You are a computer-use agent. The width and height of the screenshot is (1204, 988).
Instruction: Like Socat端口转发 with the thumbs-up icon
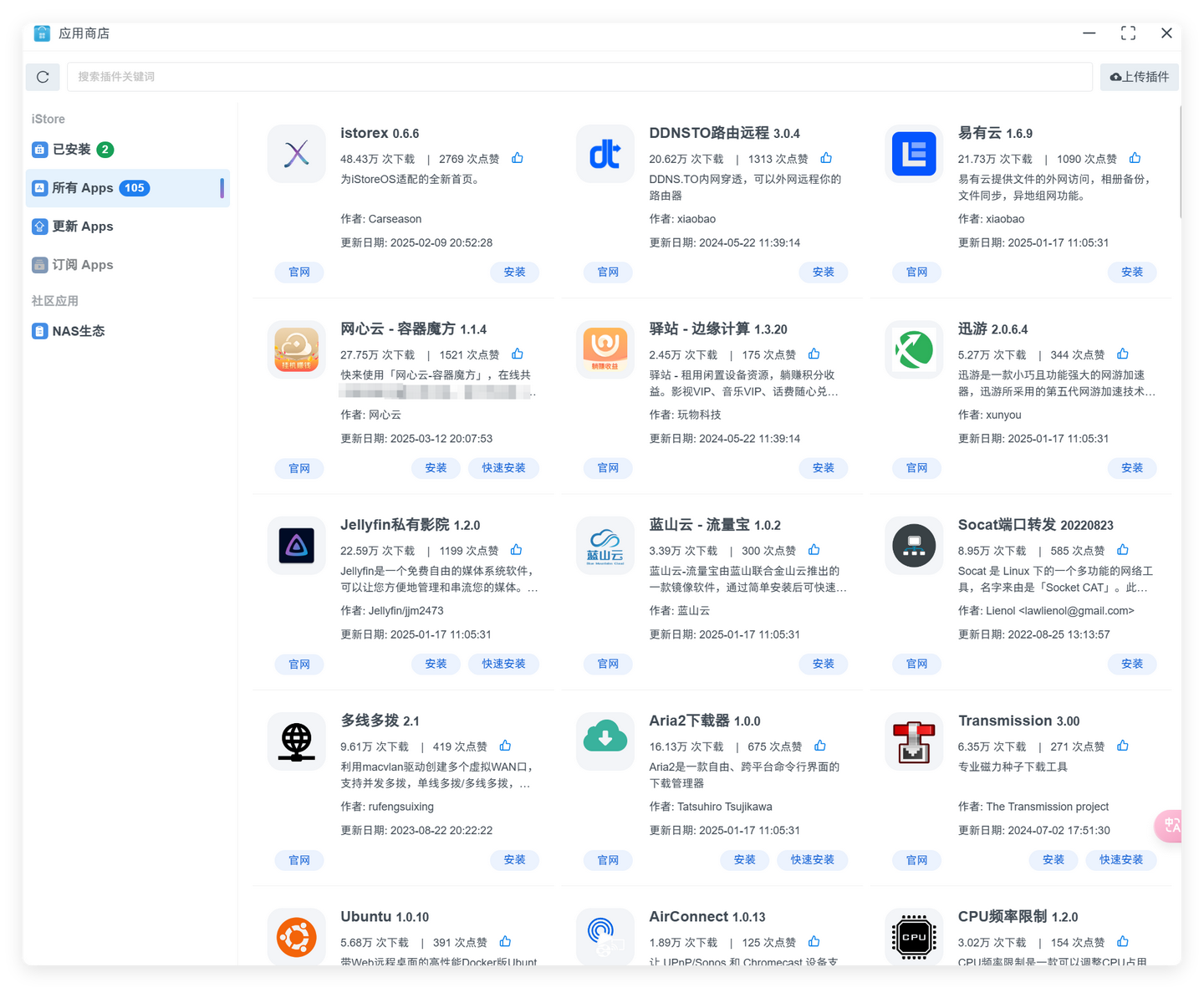click(x=1123, y=550)
